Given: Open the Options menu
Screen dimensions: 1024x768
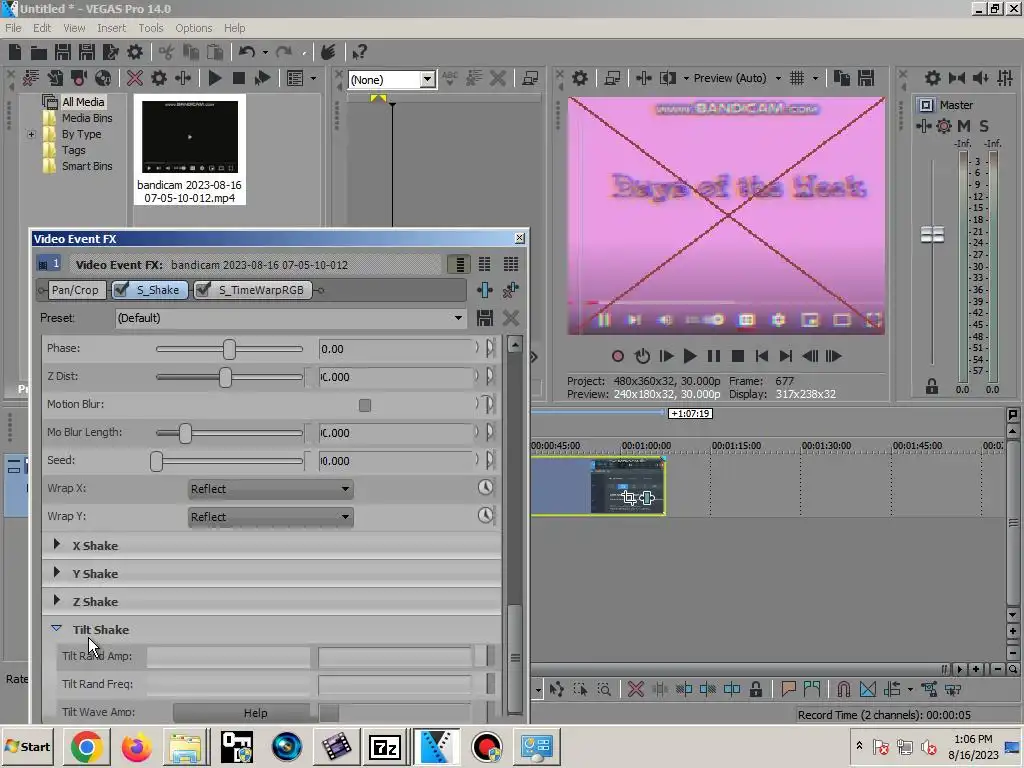Looking at the screenshot, I should click(193, 28).
